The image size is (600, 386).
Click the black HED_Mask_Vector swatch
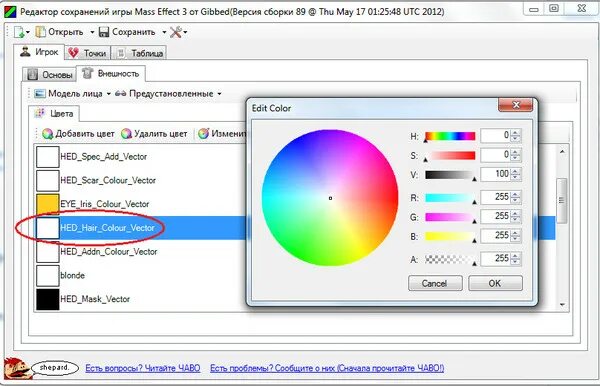47,299
